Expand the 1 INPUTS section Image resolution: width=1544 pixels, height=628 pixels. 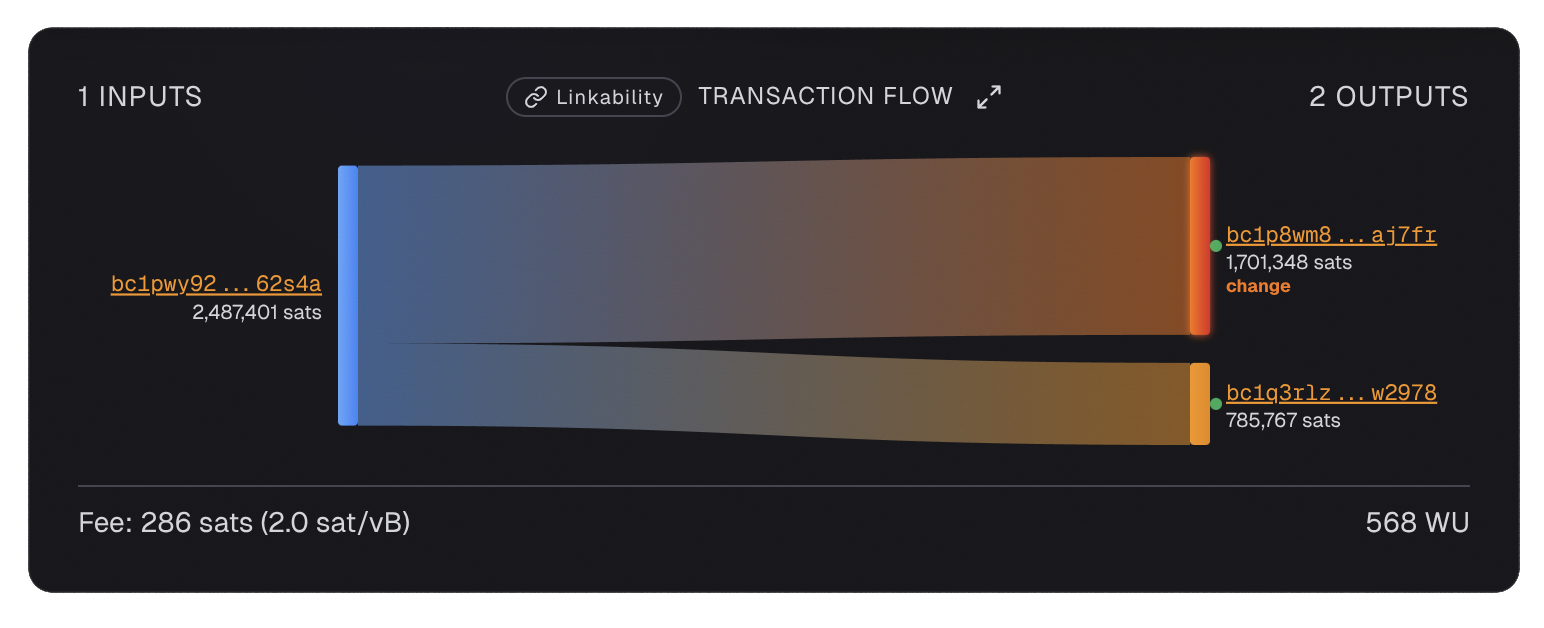[x=139, y=96]
